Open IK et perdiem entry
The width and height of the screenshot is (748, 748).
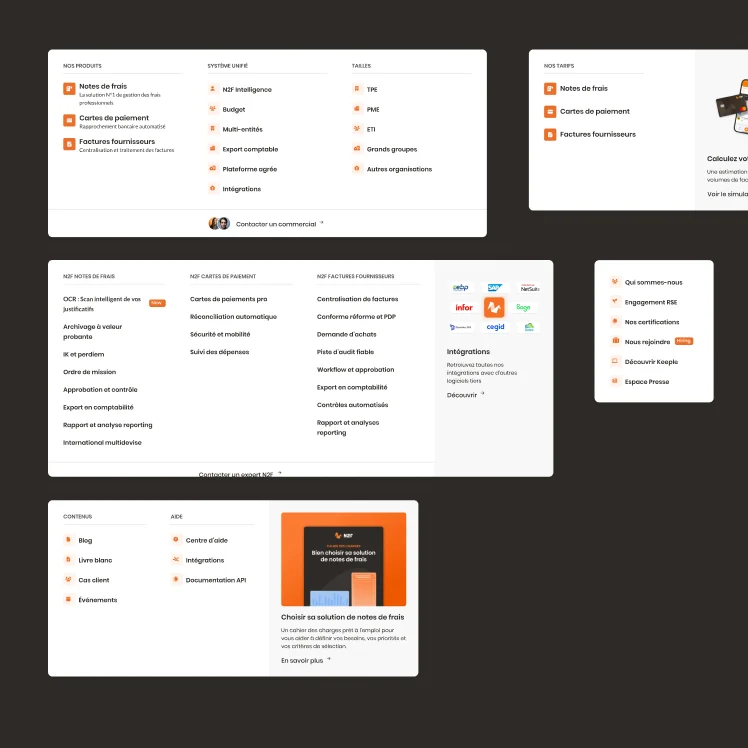[x=83, y=354]
